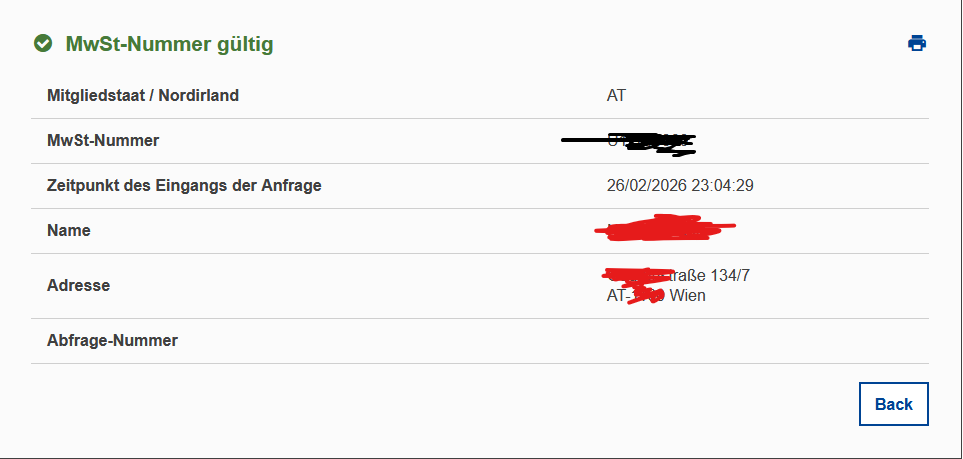Select the Adresse row label

point(78,286)
